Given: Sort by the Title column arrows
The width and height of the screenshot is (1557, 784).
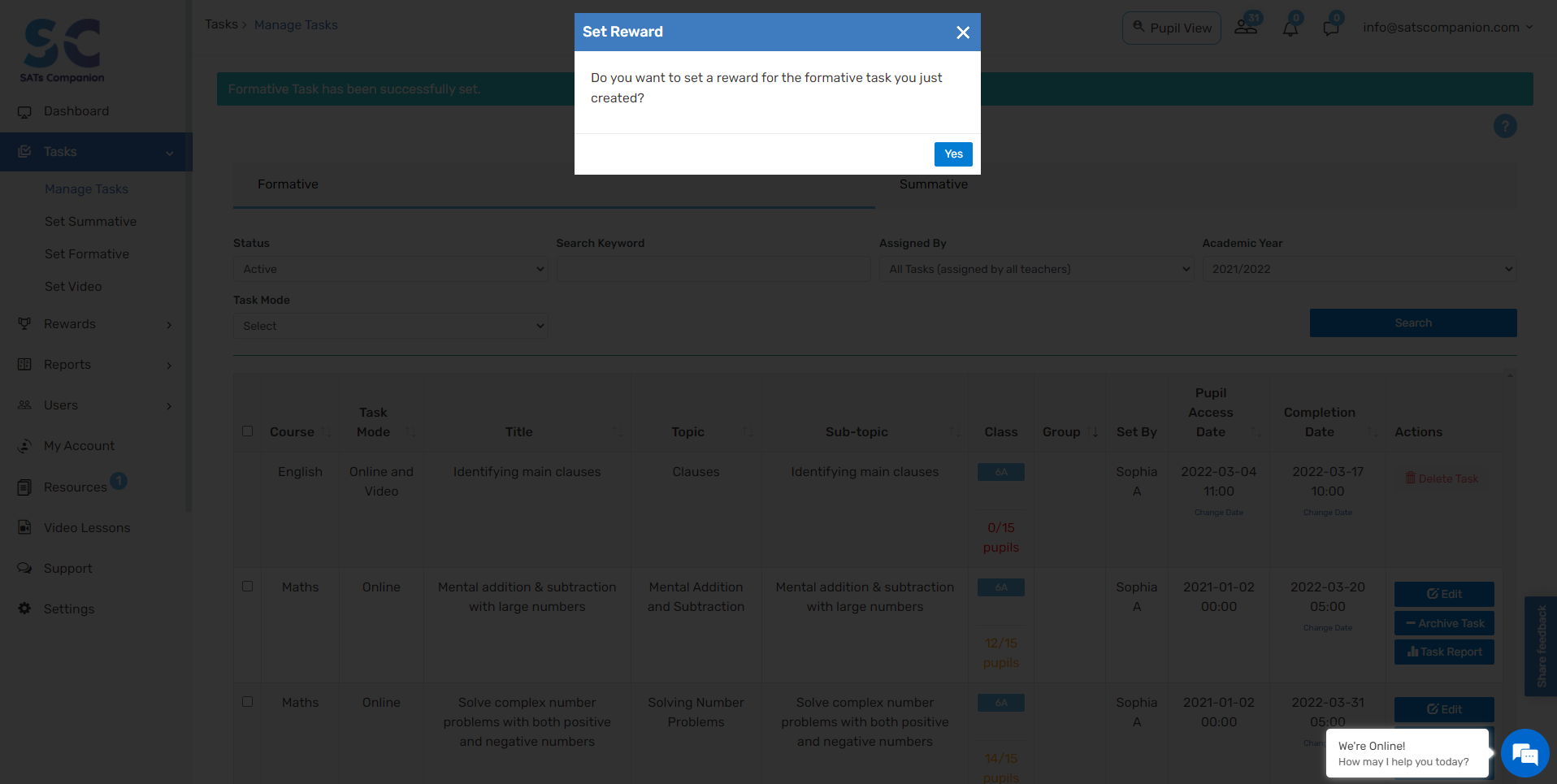Looking at the screenshot, I should click(x=618, y=432).
